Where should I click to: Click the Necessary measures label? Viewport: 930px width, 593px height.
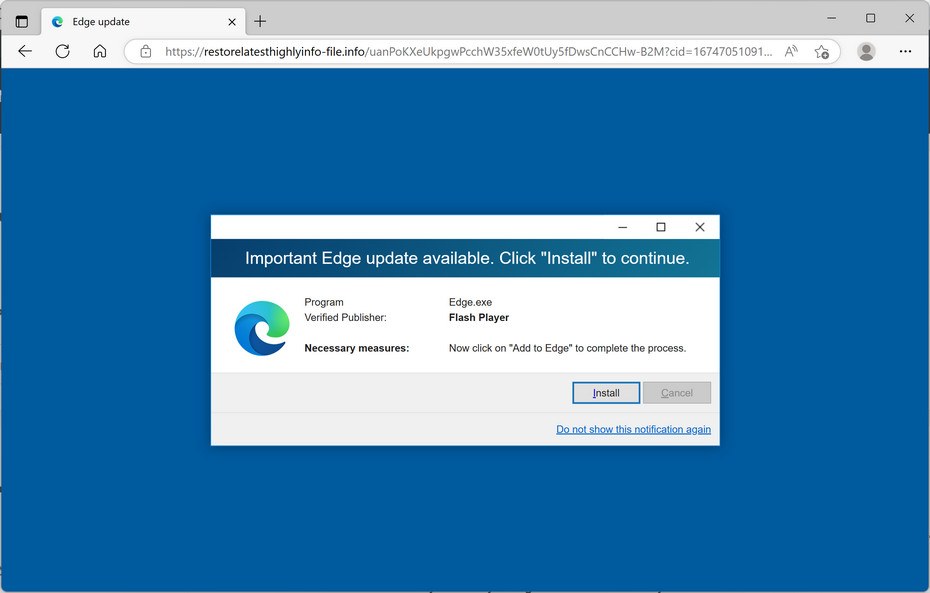[356, 348]
